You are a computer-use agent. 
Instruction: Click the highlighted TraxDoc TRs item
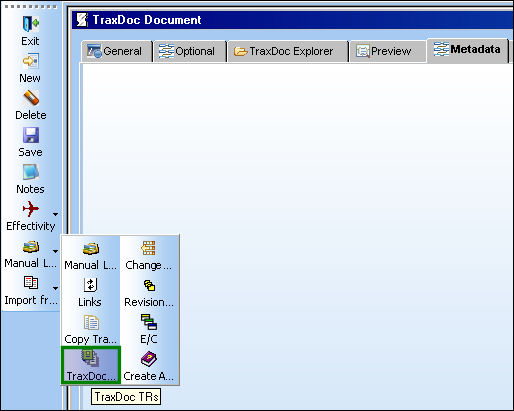(x=90, y=365)
